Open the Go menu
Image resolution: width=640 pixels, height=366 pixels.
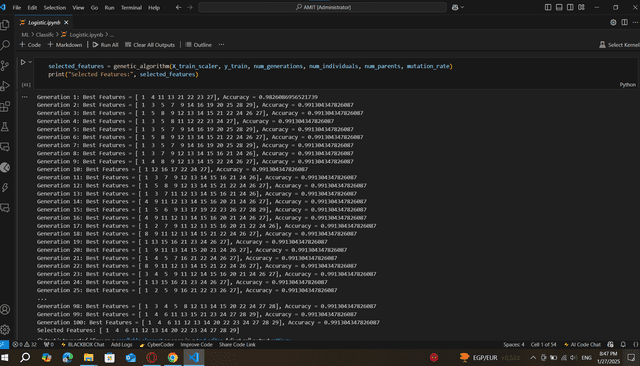[94, 7]
